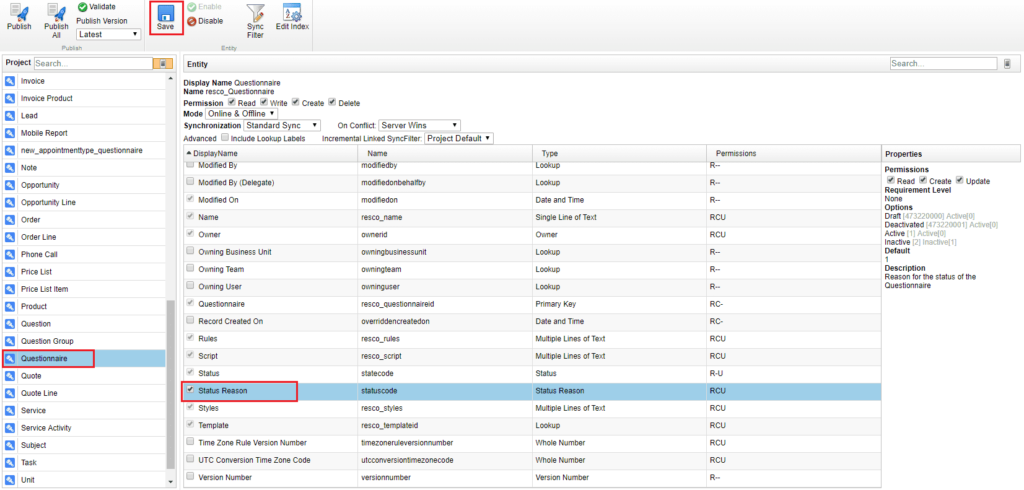
Task: Select the Time Zone Rule Version Number row
Action: 532,442
